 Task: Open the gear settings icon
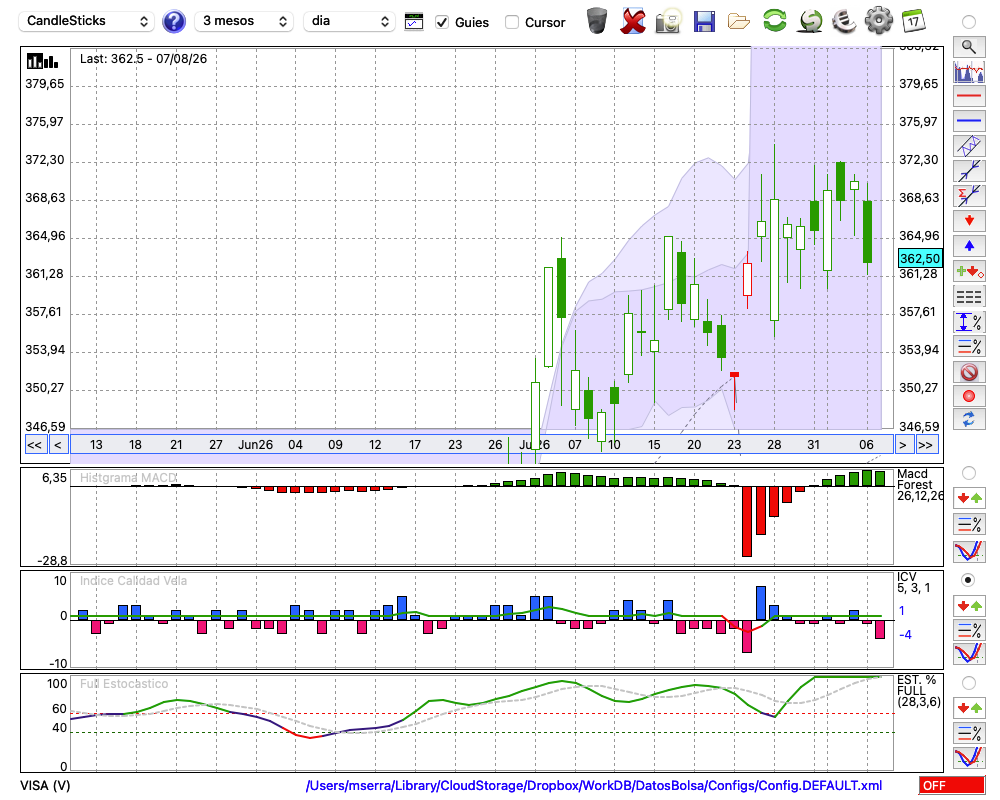pos(878,20)
